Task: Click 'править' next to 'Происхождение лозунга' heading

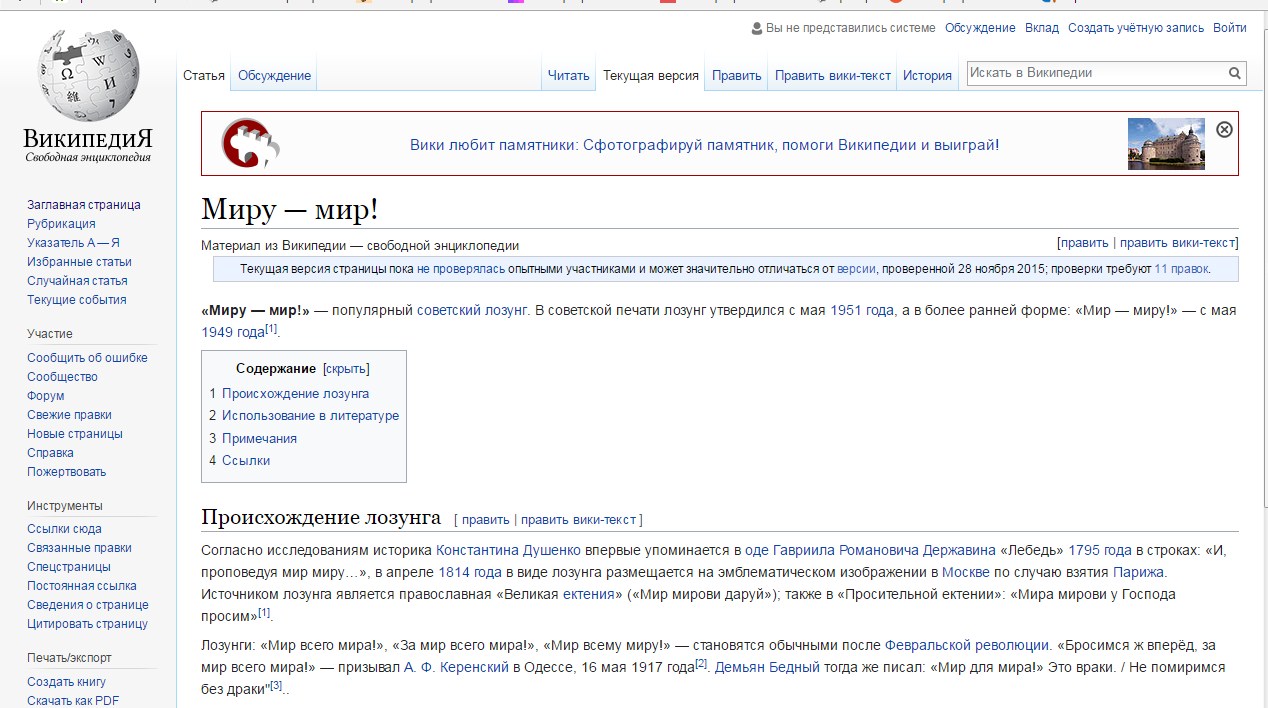Action: [486, 520]
